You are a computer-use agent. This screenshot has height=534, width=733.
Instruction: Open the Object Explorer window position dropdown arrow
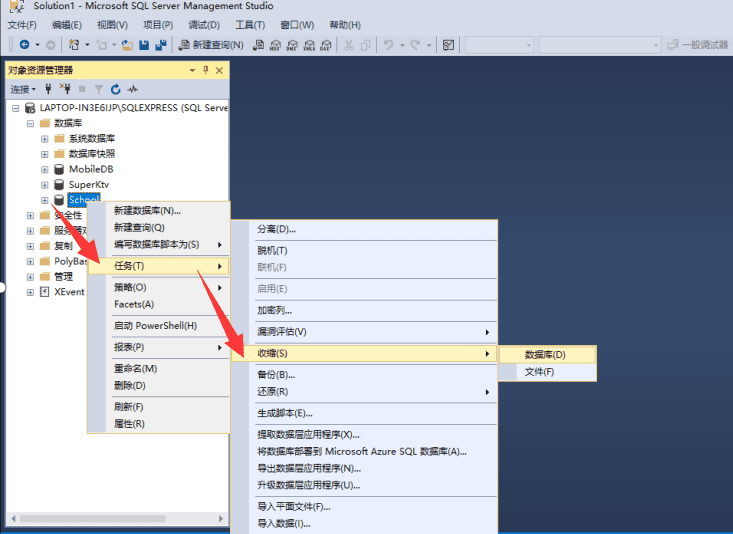click(192, 70)
